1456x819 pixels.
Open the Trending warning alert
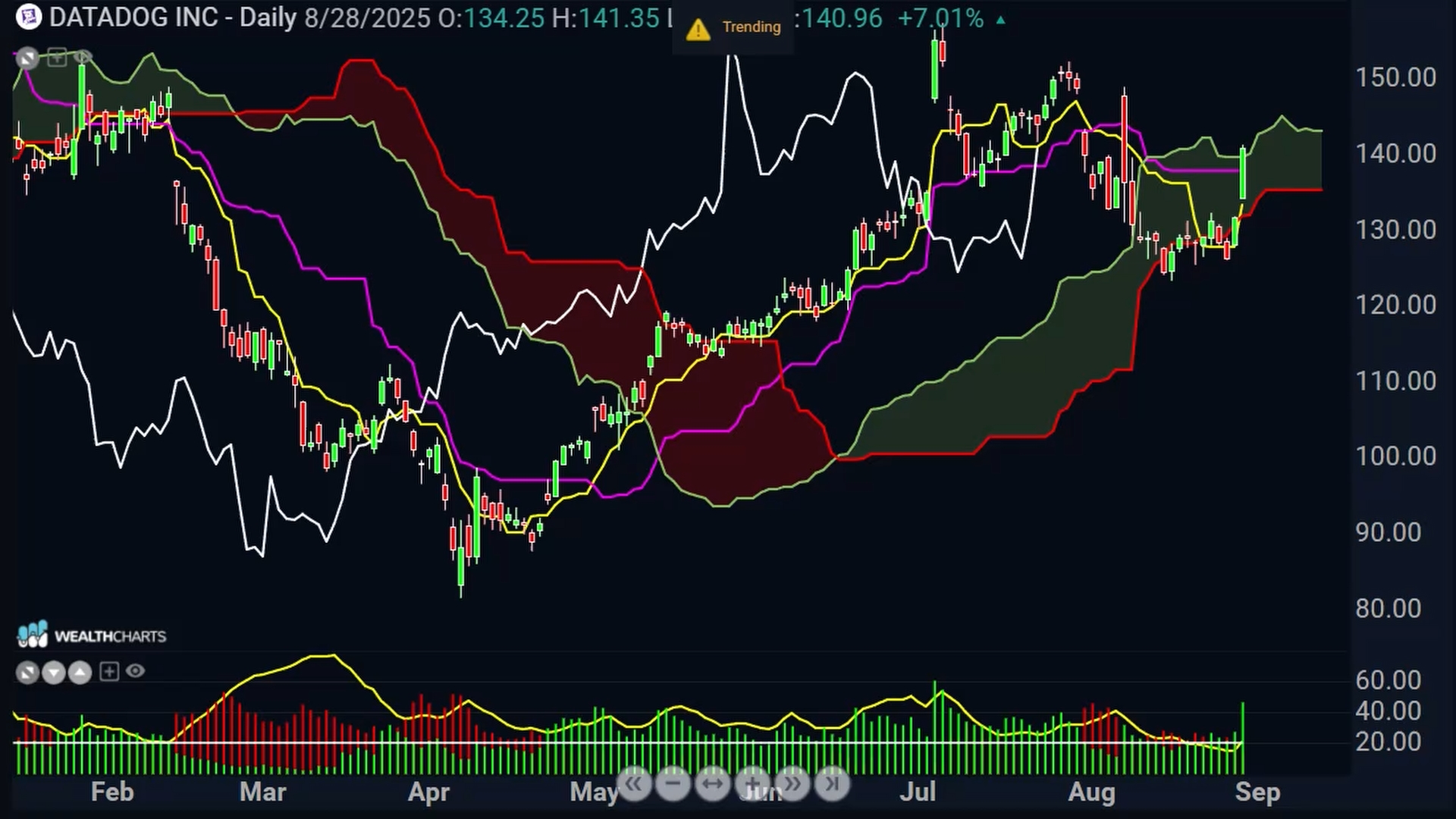(x=733, y=27)
